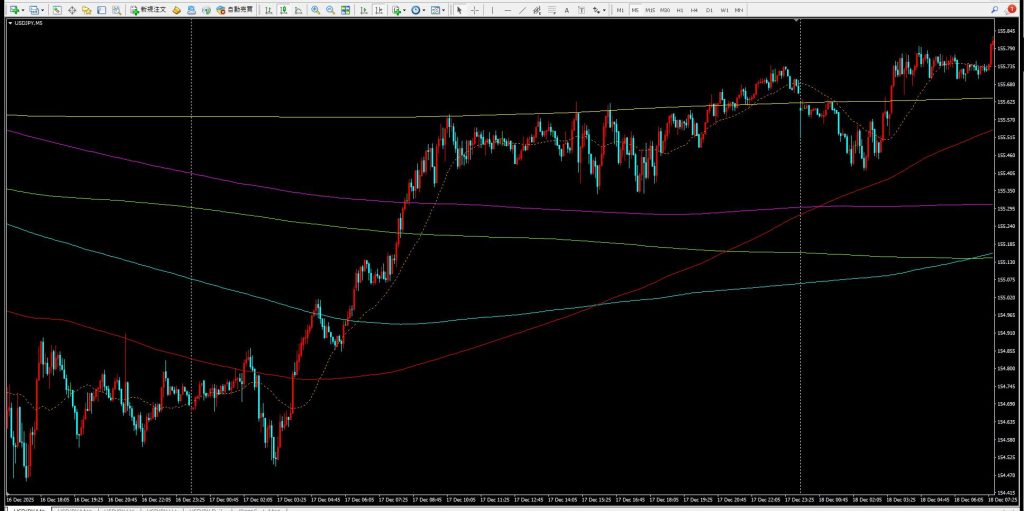Zoom in on the chart
Image resolution: width=1024 pixels, height=511 pixels.
point(315,10)
